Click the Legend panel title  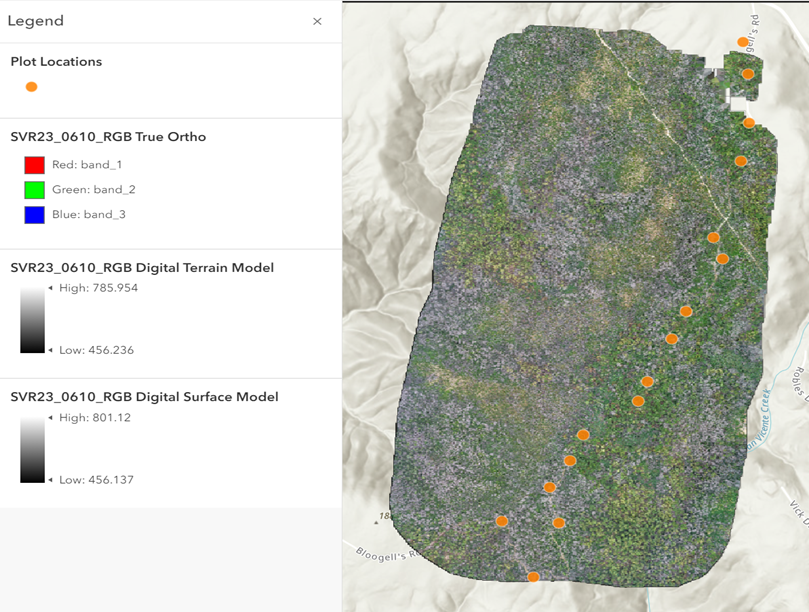coord(36,21)
